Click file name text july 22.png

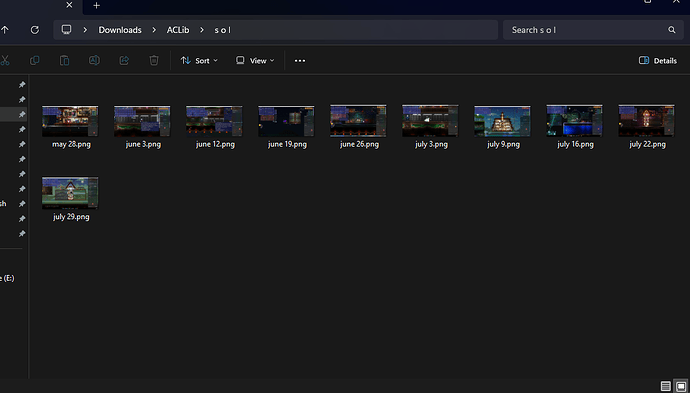tap(647, 144)
